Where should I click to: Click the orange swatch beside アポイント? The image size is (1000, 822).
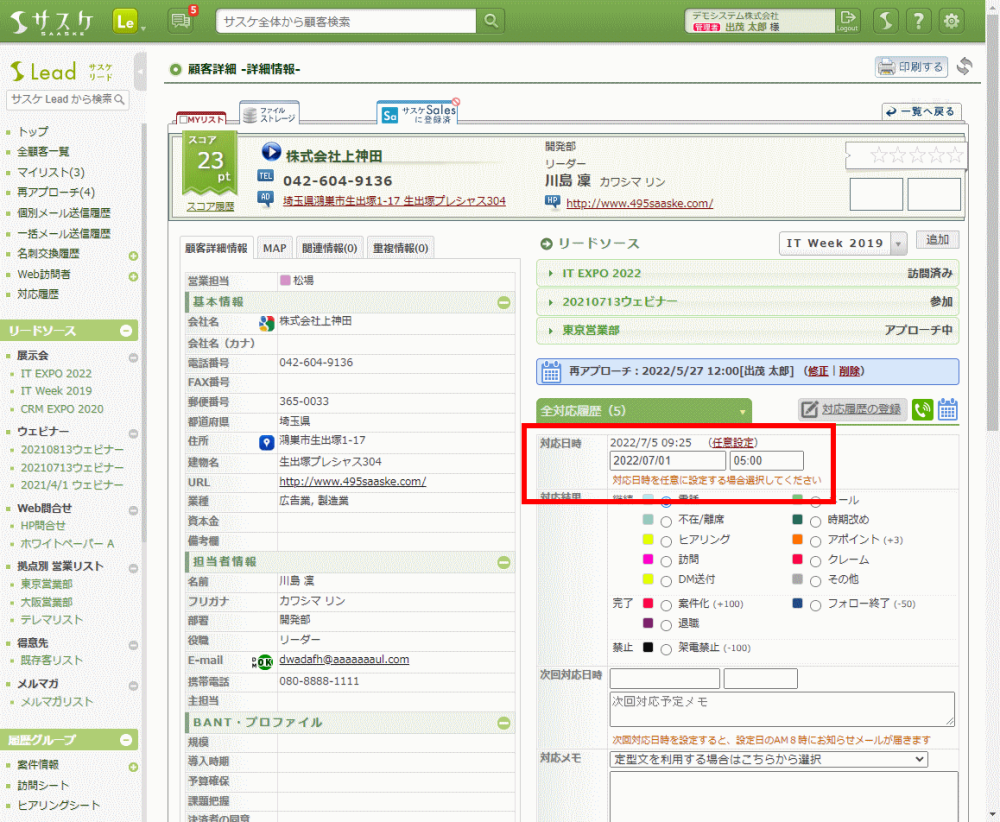point(797,539)
